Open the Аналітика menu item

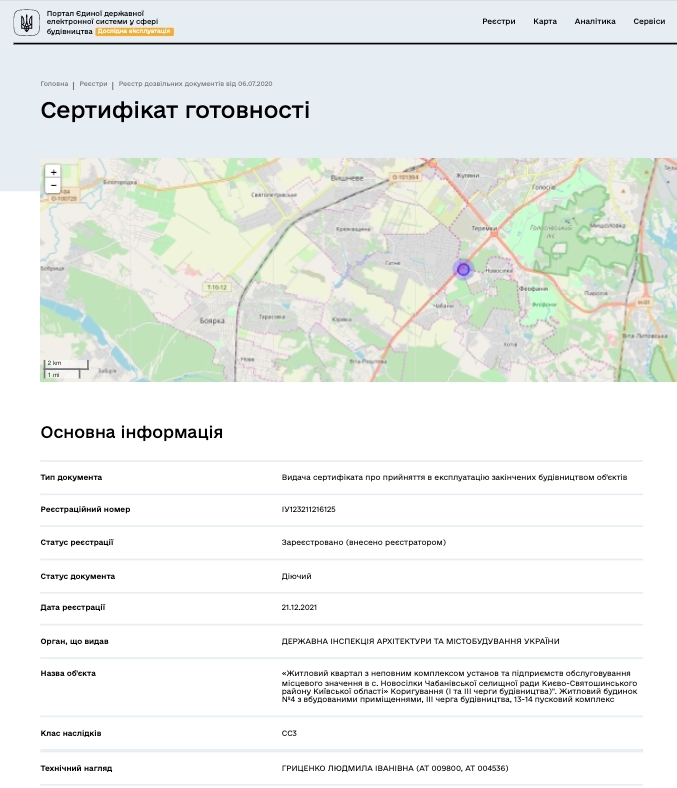point(595,22)
